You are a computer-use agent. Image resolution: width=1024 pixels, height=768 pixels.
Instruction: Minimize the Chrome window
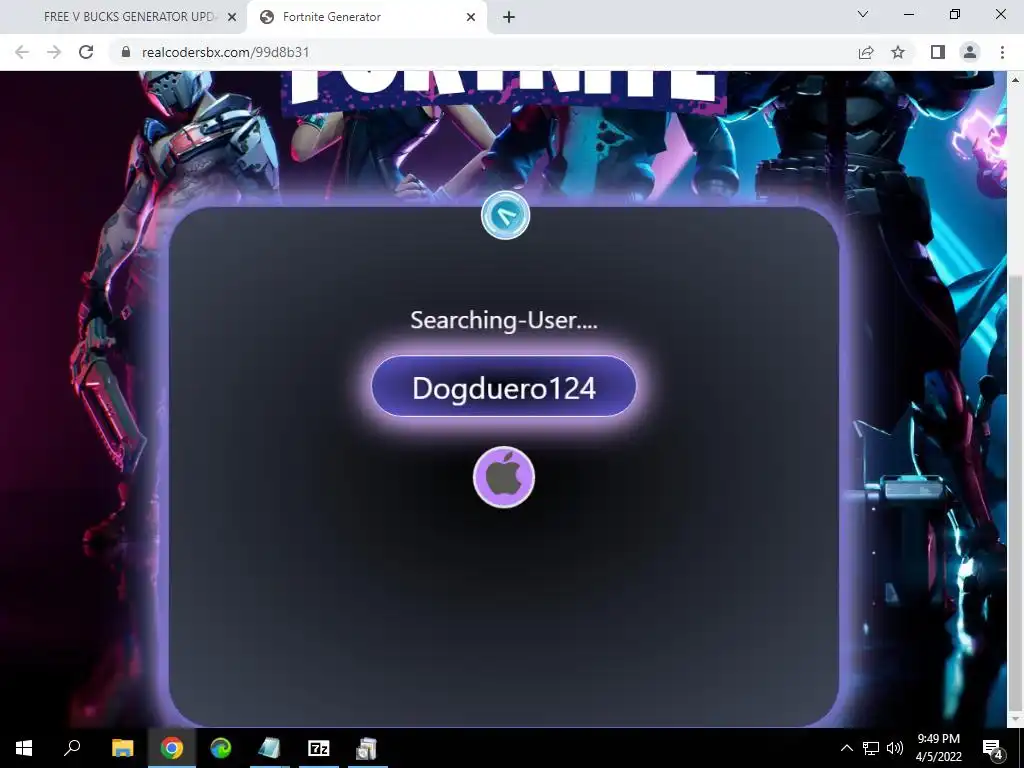(x=908, y=14)
